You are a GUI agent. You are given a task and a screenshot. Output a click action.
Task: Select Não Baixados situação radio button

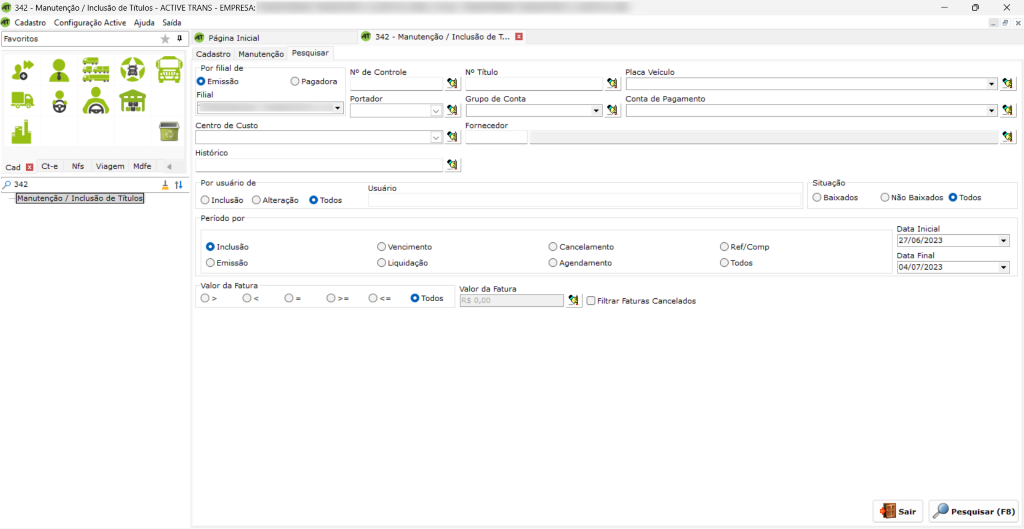(885, 197)
